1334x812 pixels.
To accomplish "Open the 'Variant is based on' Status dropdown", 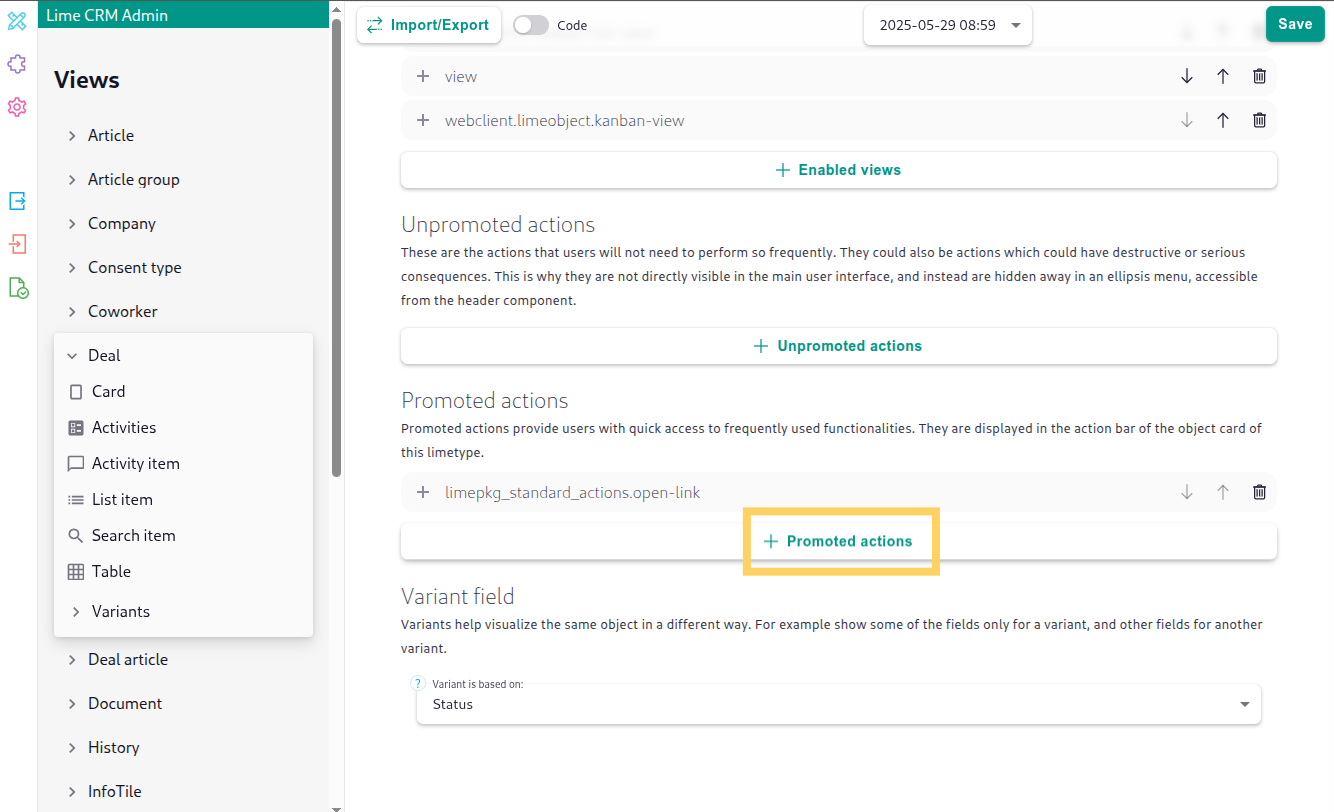I will [x=839, y=704].
